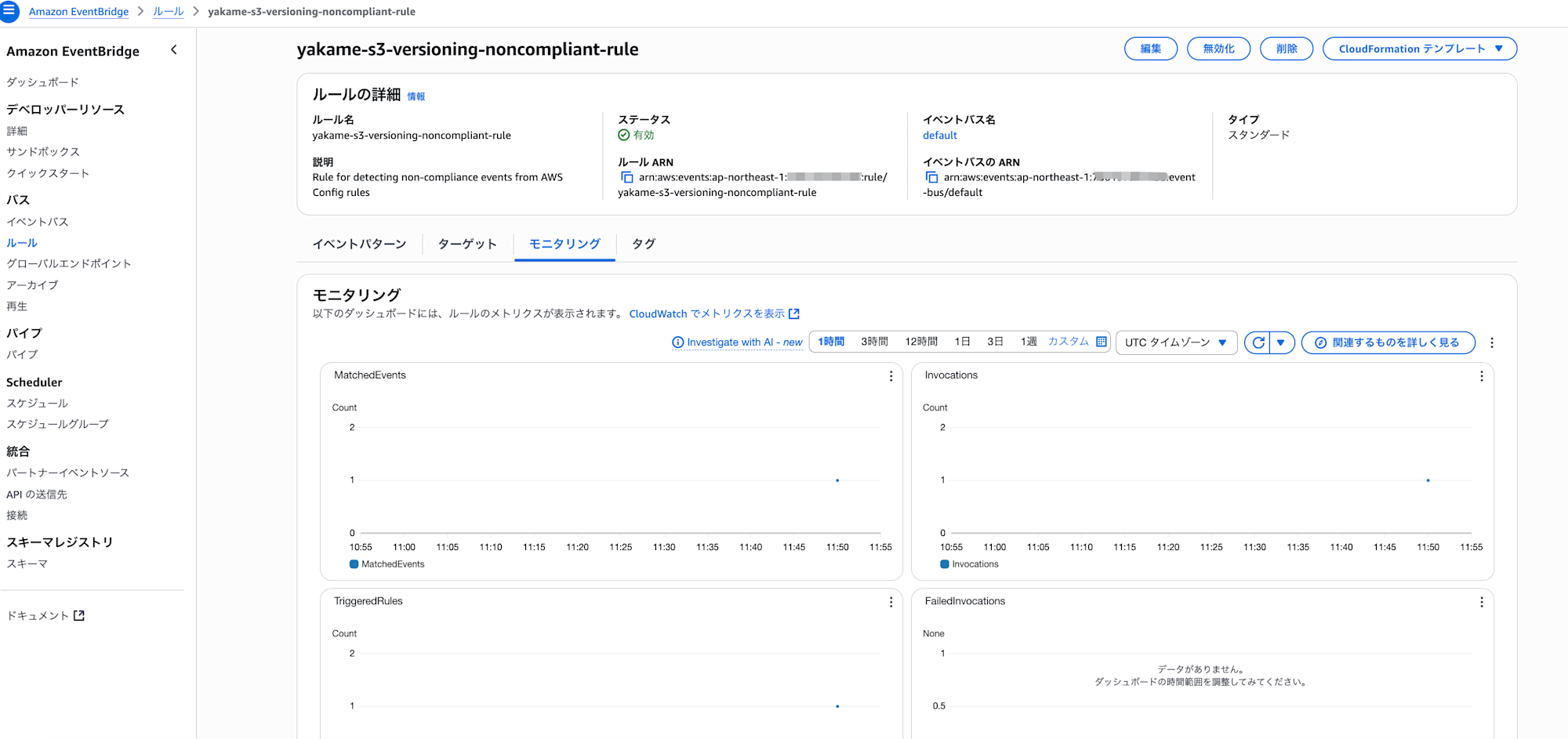Open calendar icon for custom time range
This screenshot has height=739, width=1568.
click(x=1101, y=342)
